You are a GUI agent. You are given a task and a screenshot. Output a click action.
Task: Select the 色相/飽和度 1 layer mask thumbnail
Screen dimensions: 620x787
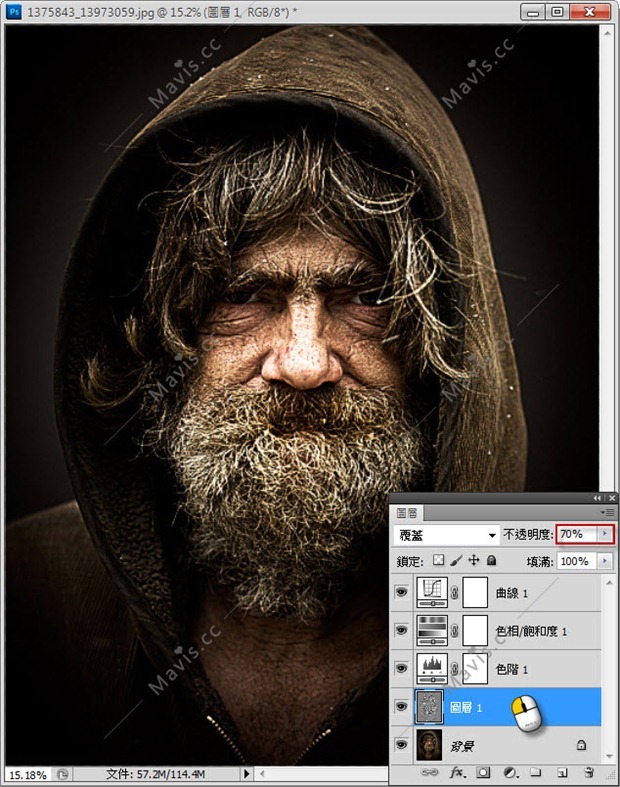pos(475,630)
